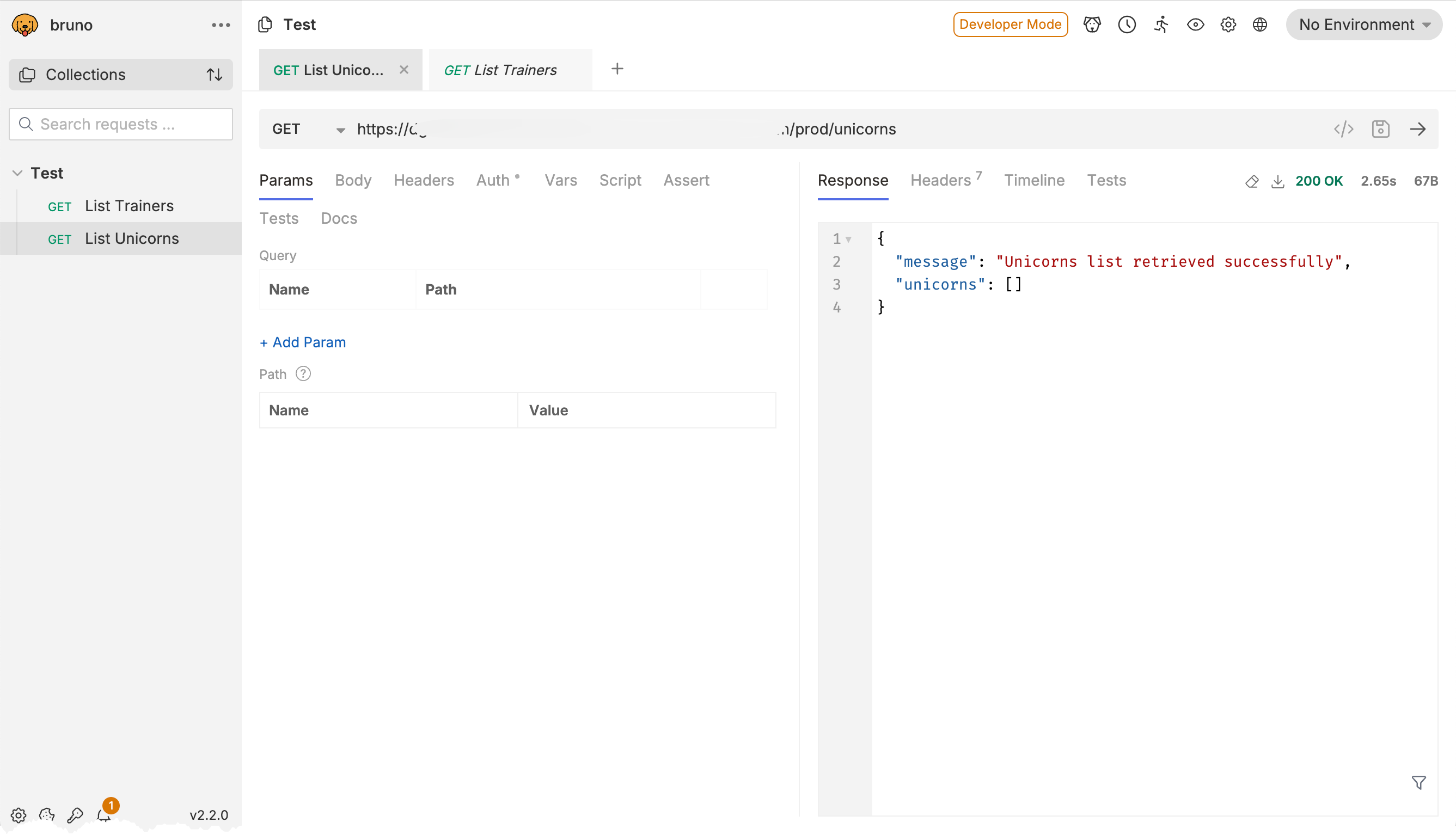Screen dimensions: 1456x834
Task: Download the response to a file
Action: click(x=1277, y=181)
